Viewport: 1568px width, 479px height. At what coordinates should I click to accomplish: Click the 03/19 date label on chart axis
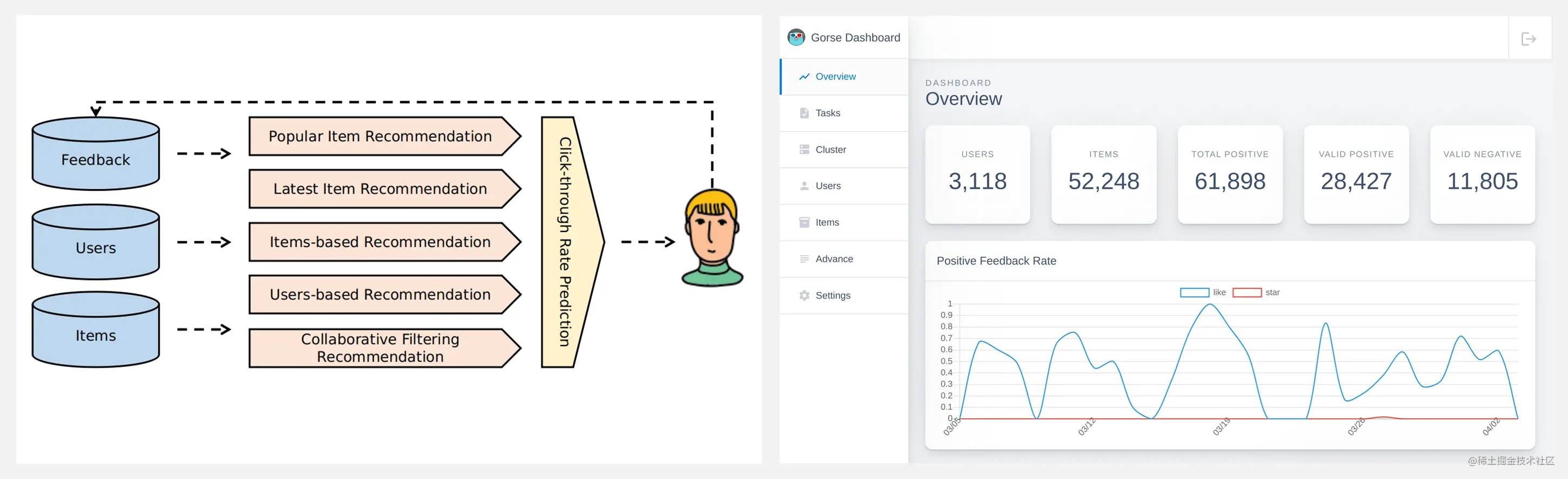[1221, 427]
